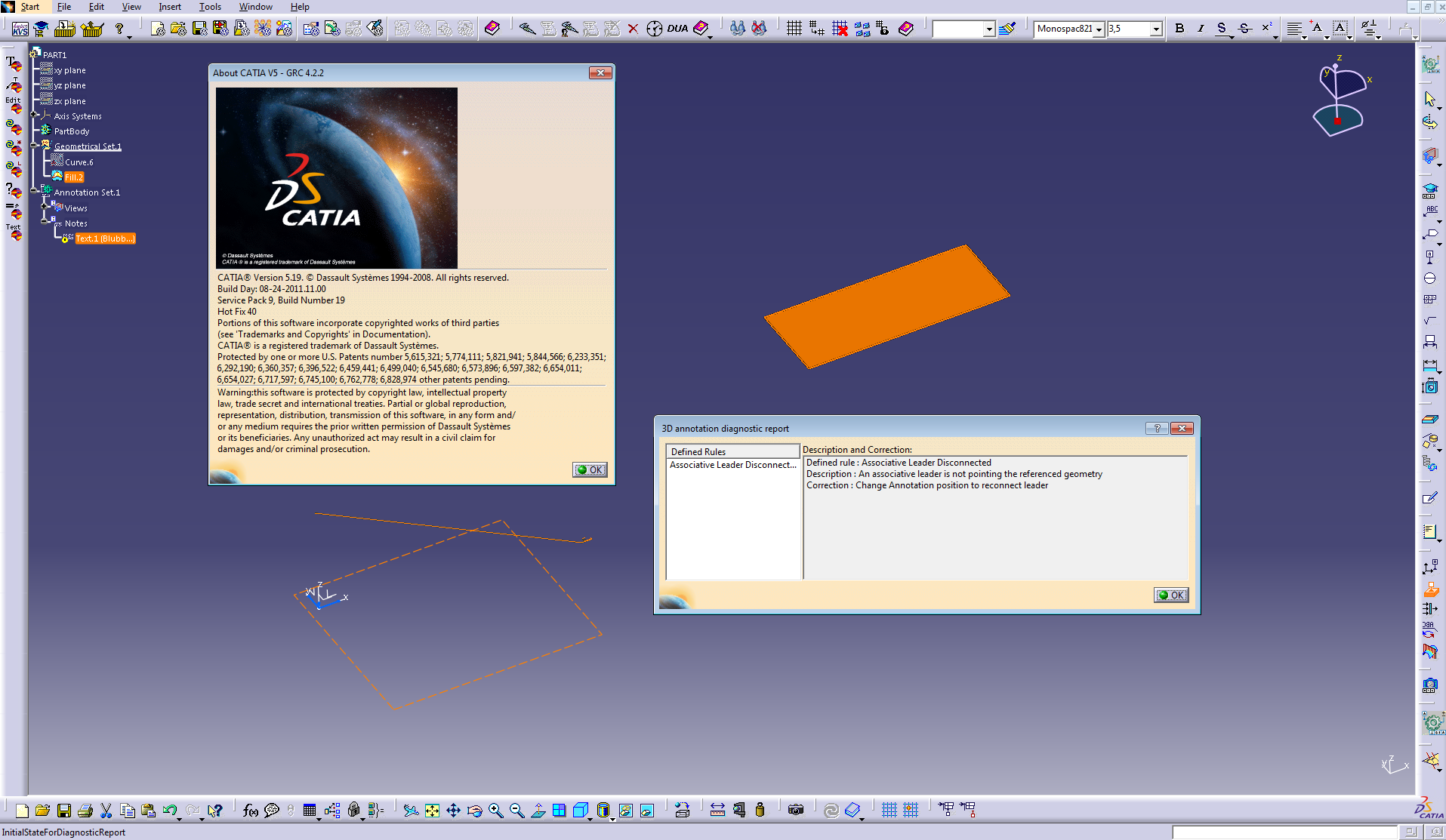Click the Normal View icon
The width and height of the screenshot is (1446, 840).
(x=538, y=810)
